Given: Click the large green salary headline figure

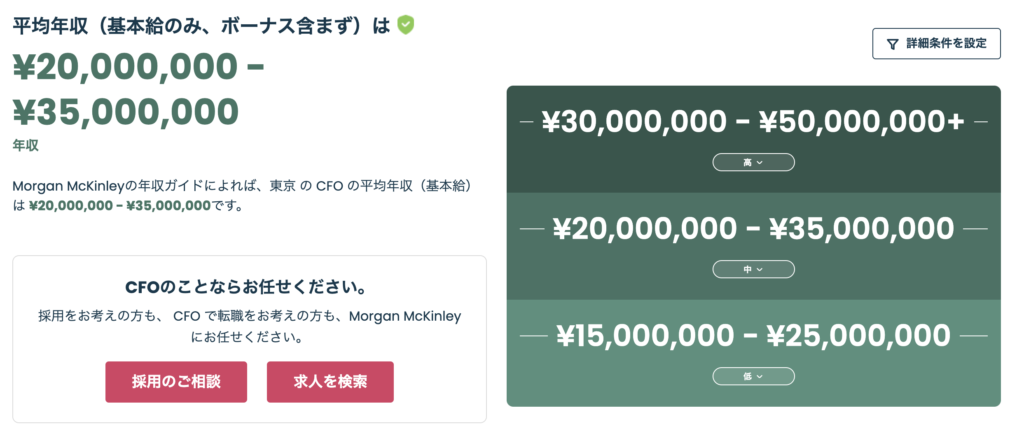Looking at the screenshot, I should [138, 90].
